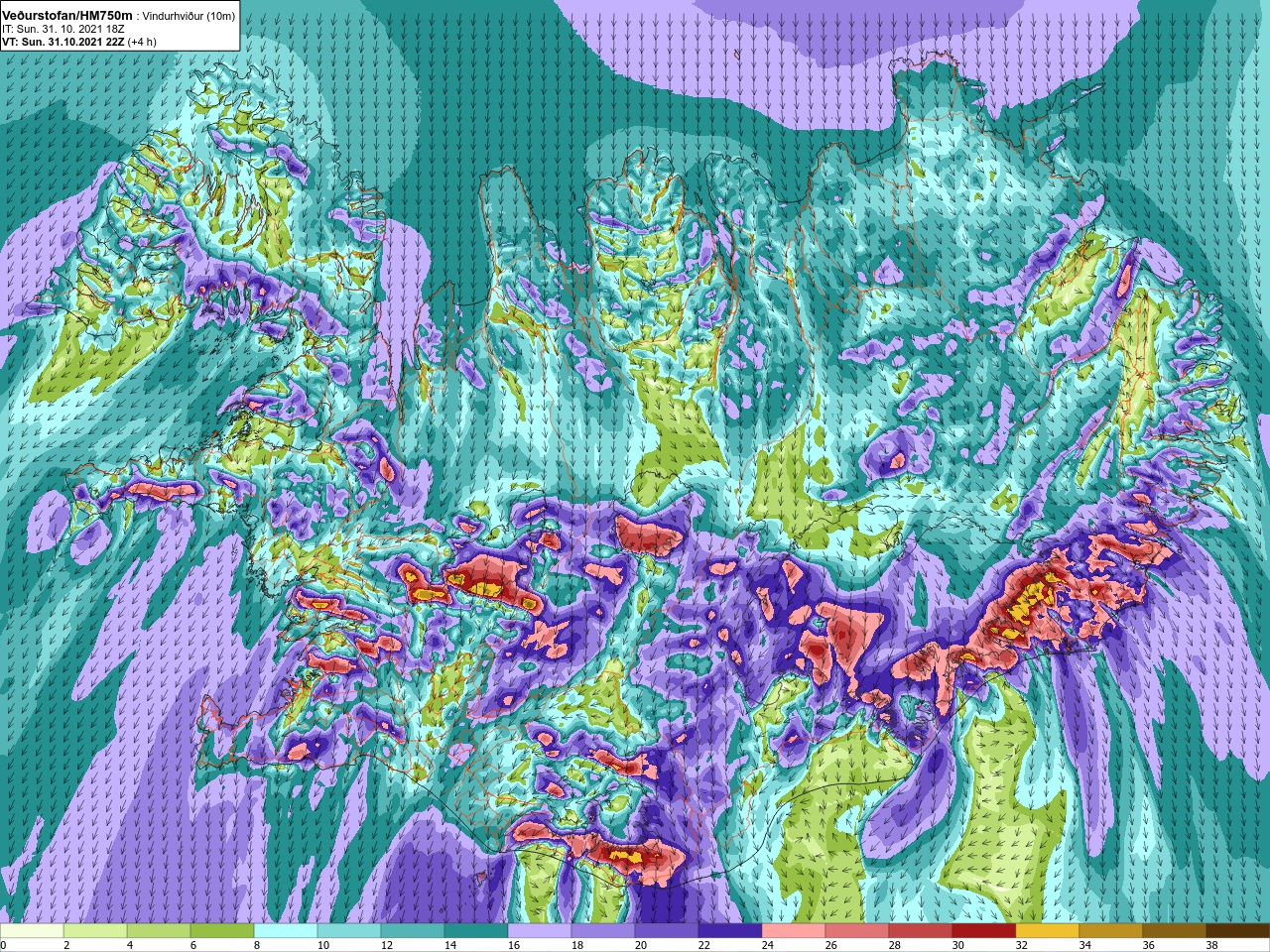Click the 'VT: Sun. 31.10.2021 22Z' line
This screenshot has width=1270, height=952.
coord(63,42)
